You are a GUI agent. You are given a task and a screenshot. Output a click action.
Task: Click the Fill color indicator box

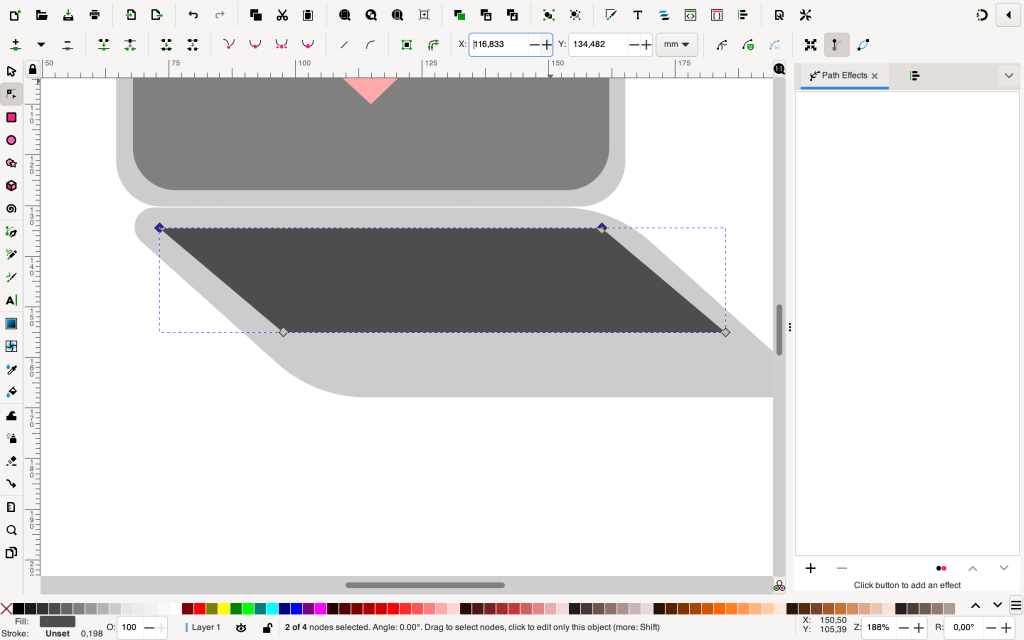[57, 622]
